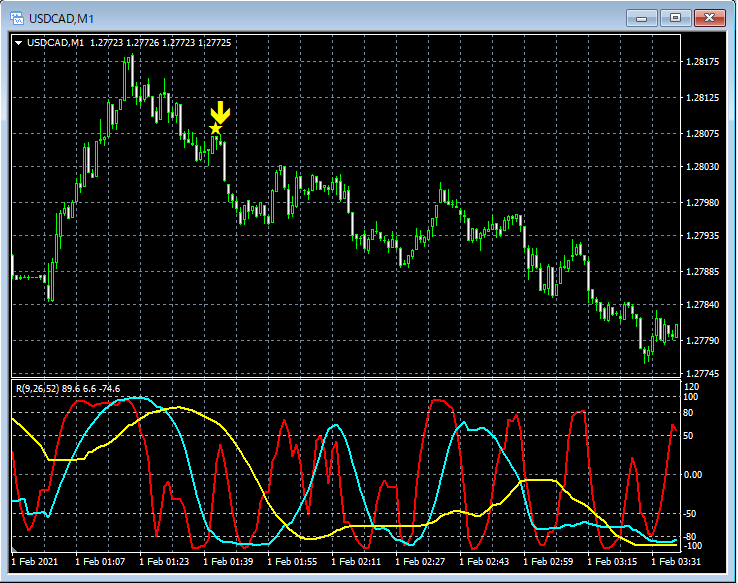Click the 1 Feb 02:59 time label
The width and height of the screenshot is (738, 583).
(548, 561)
